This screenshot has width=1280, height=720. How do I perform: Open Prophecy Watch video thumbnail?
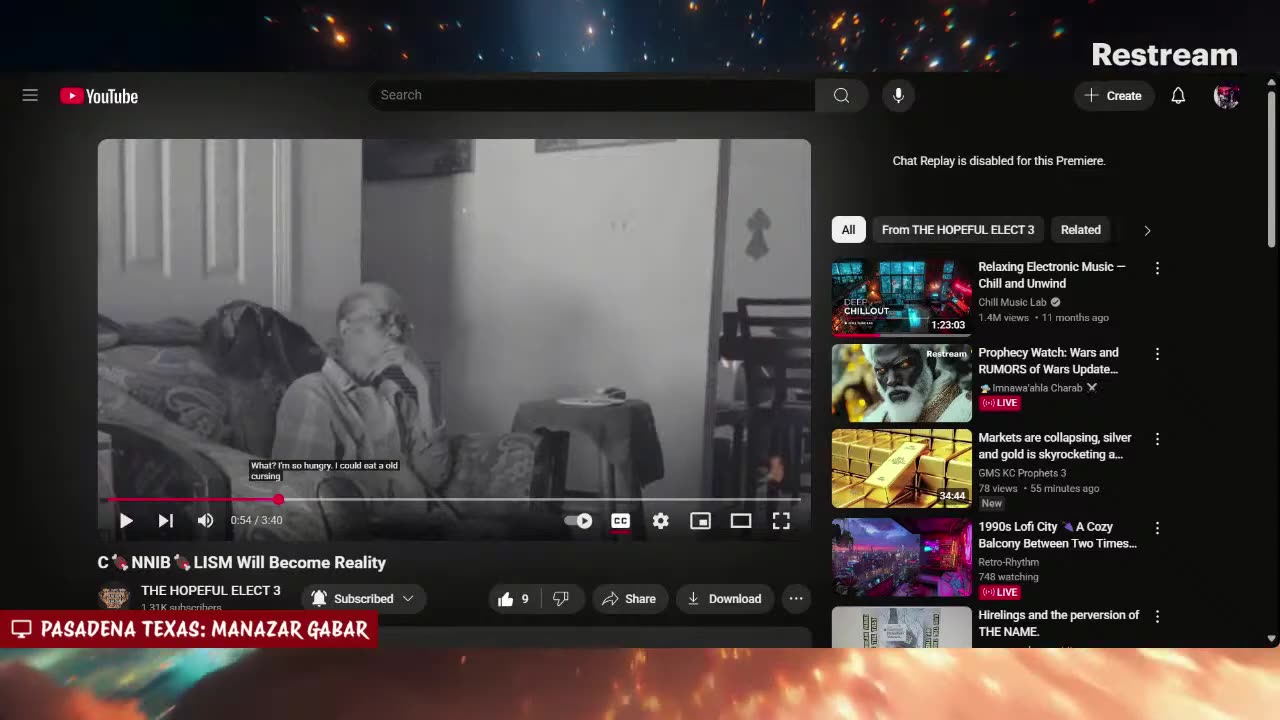[901, 383]
